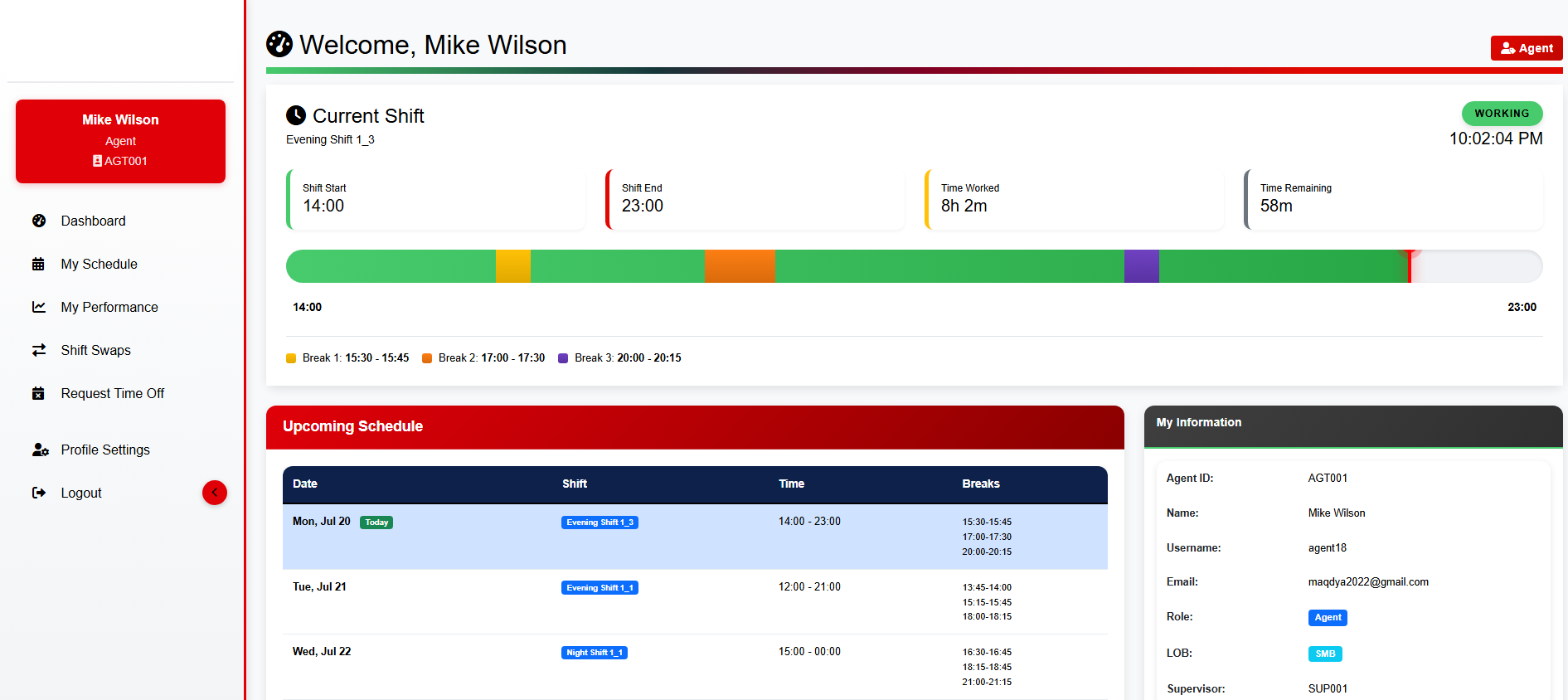Click the Night Shift 1_1 badge
The height and width of the screenshot is (700, 1568).
[x=595, y=653]
